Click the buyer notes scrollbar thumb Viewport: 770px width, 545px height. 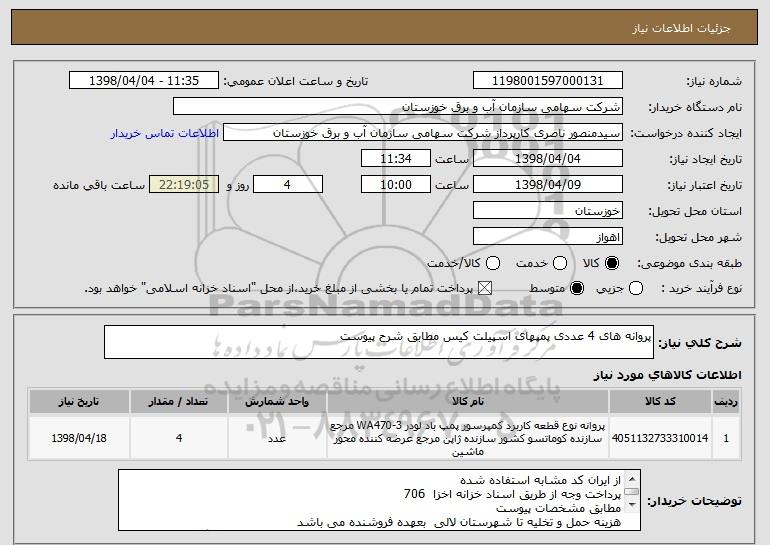tap(632, 491)
